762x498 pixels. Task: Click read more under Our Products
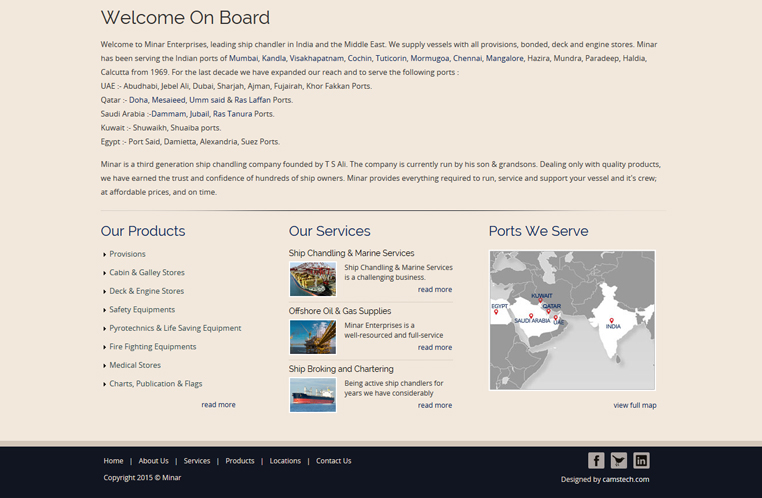tap(218, 404)
